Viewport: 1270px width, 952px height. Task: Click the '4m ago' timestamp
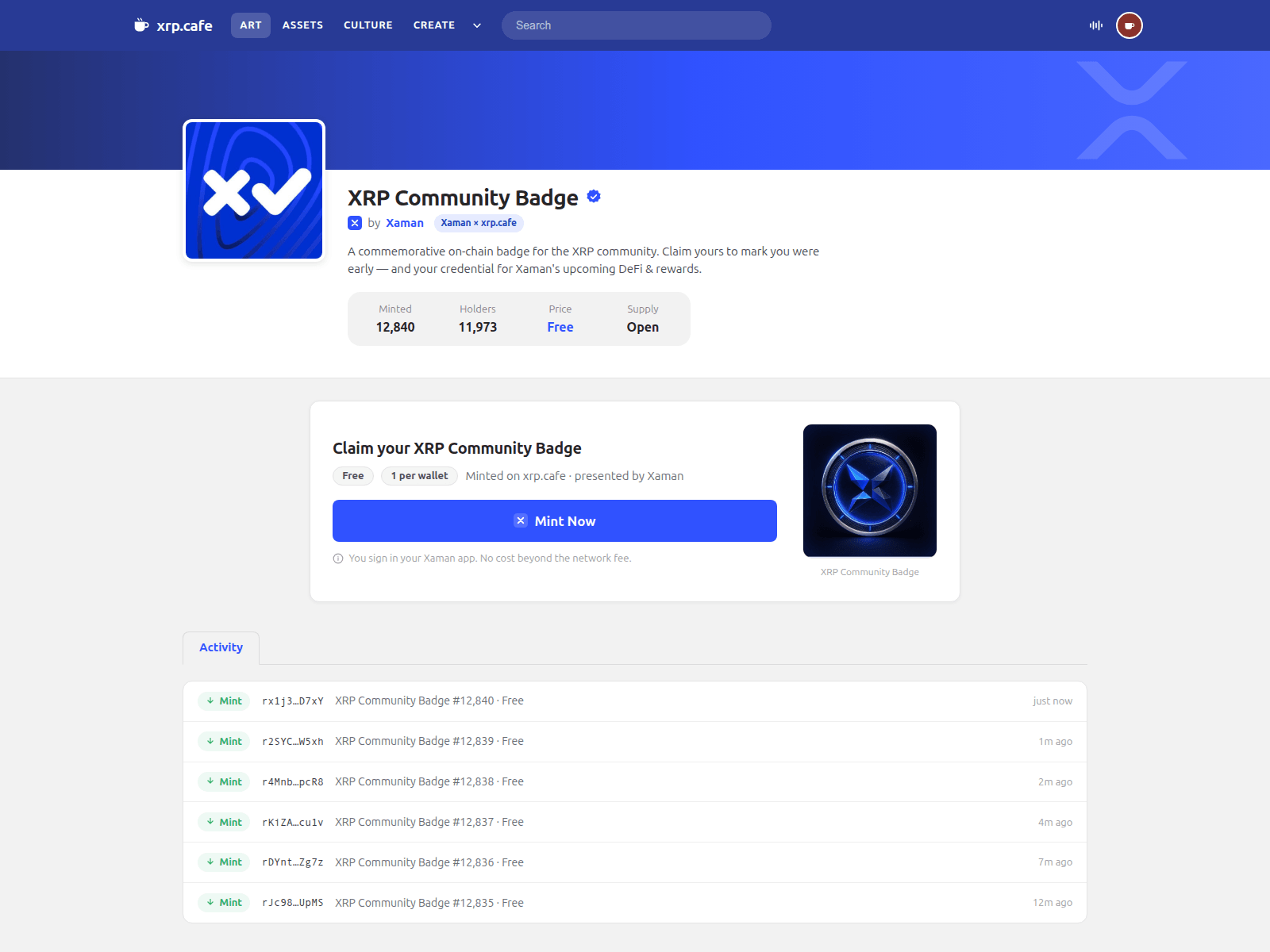point(1055,823)
